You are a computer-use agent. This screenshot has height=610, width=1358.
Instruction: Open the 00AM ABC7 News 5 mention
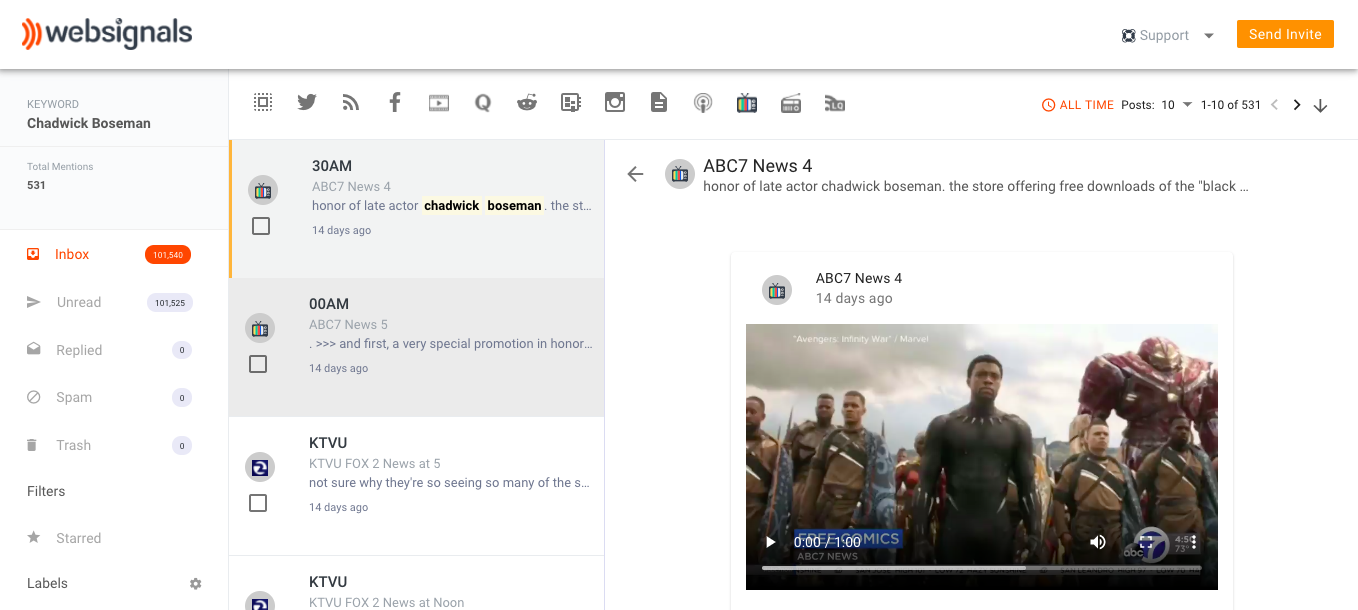[x=417, y=347]
